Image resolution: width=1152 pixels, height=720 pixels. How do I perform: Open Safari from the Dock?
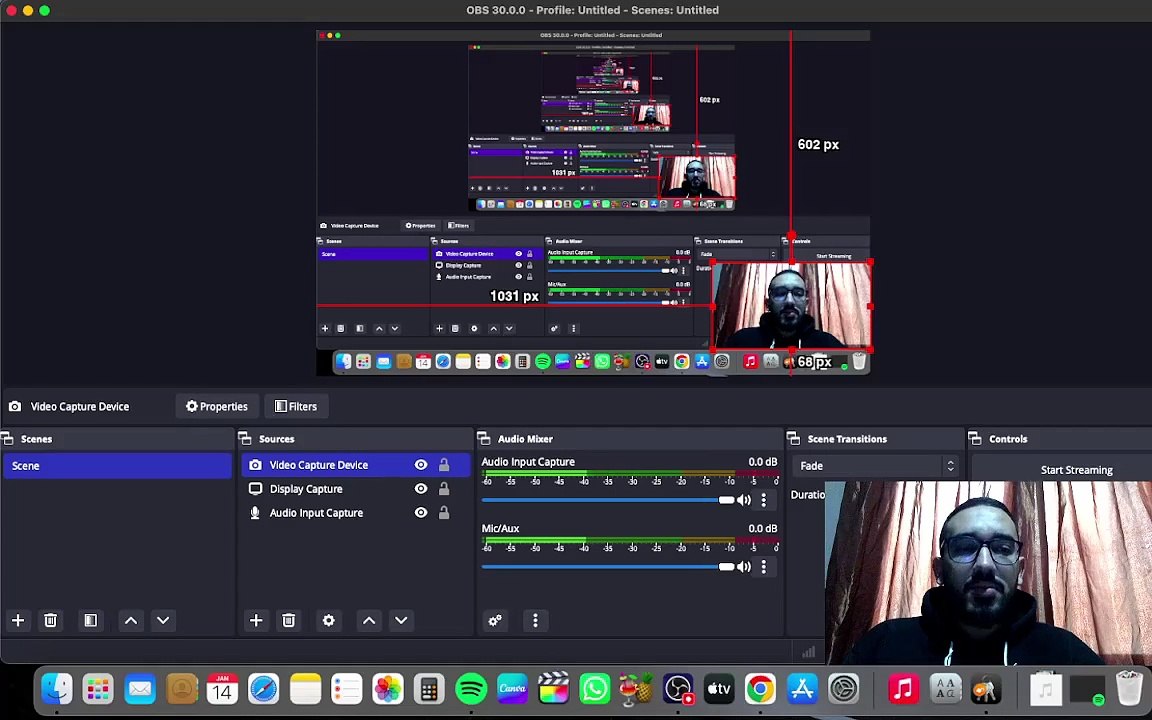coord(264,689)
